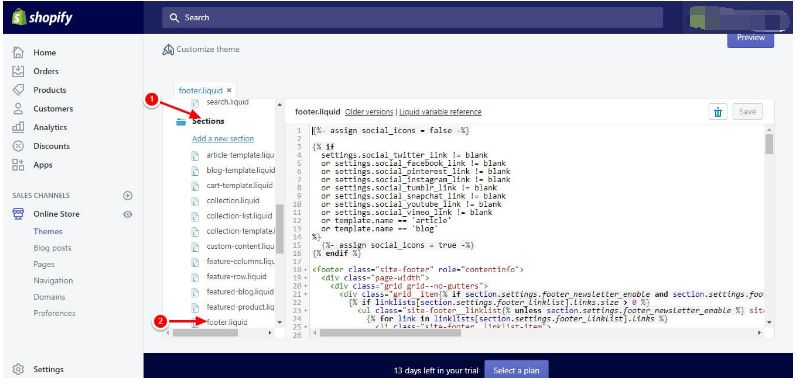This screenshot has height=383, width=796.
Task: Open the Customize theme link
Action: pos(208,50)
